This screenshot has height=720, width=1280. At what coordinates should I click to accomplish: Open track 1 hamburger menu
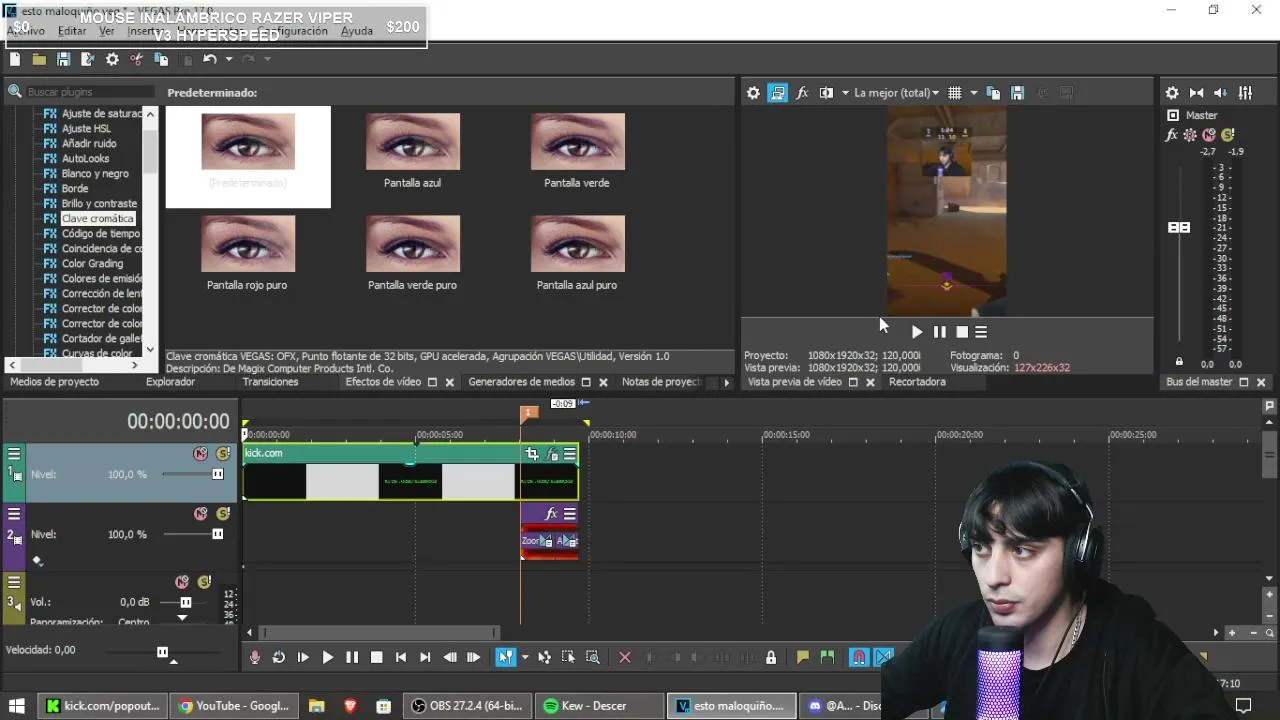pyautogui.click(x=14, y=454)
